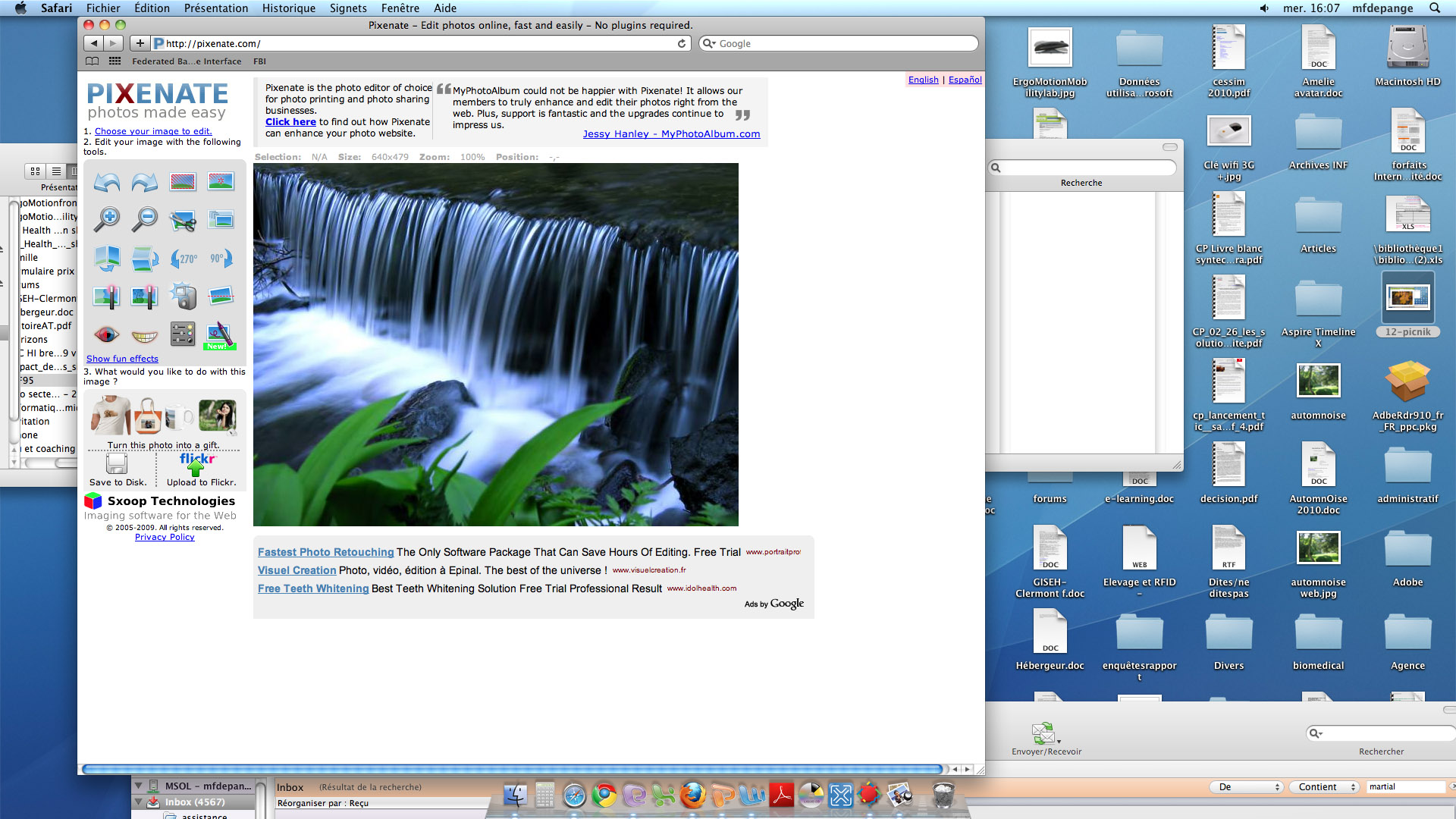This screenshot has height=819, width=1456.
Task: Switch language to Español
Action: [x=965, y=80]
